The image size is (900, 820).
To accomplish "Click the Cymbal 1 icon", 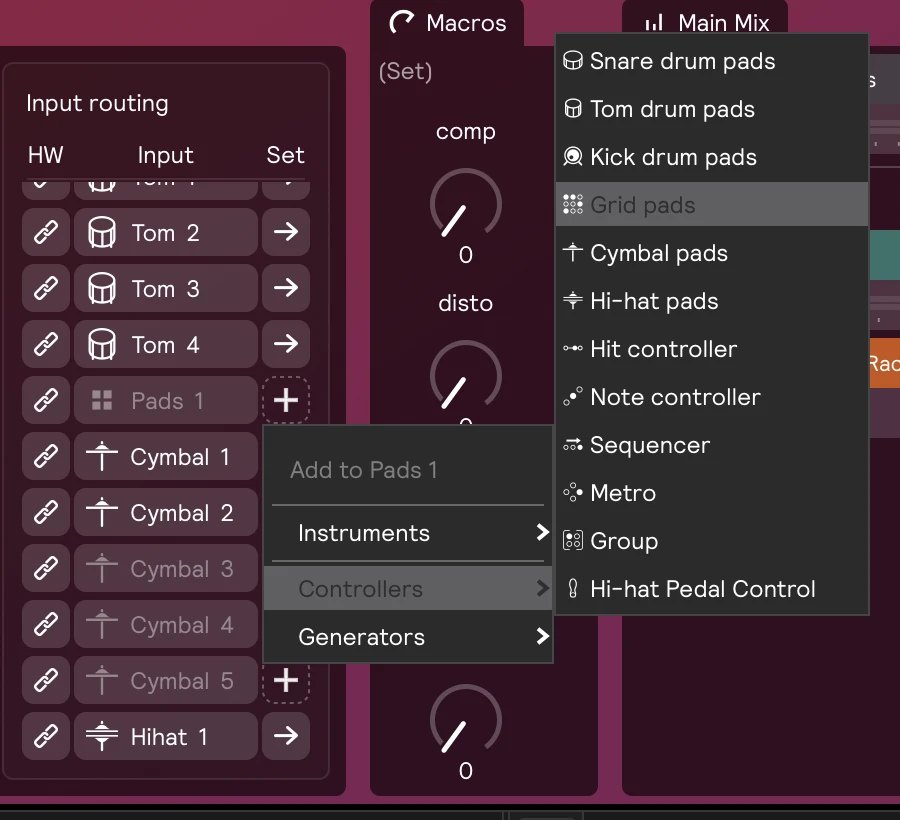I will [x=102, y=457].
